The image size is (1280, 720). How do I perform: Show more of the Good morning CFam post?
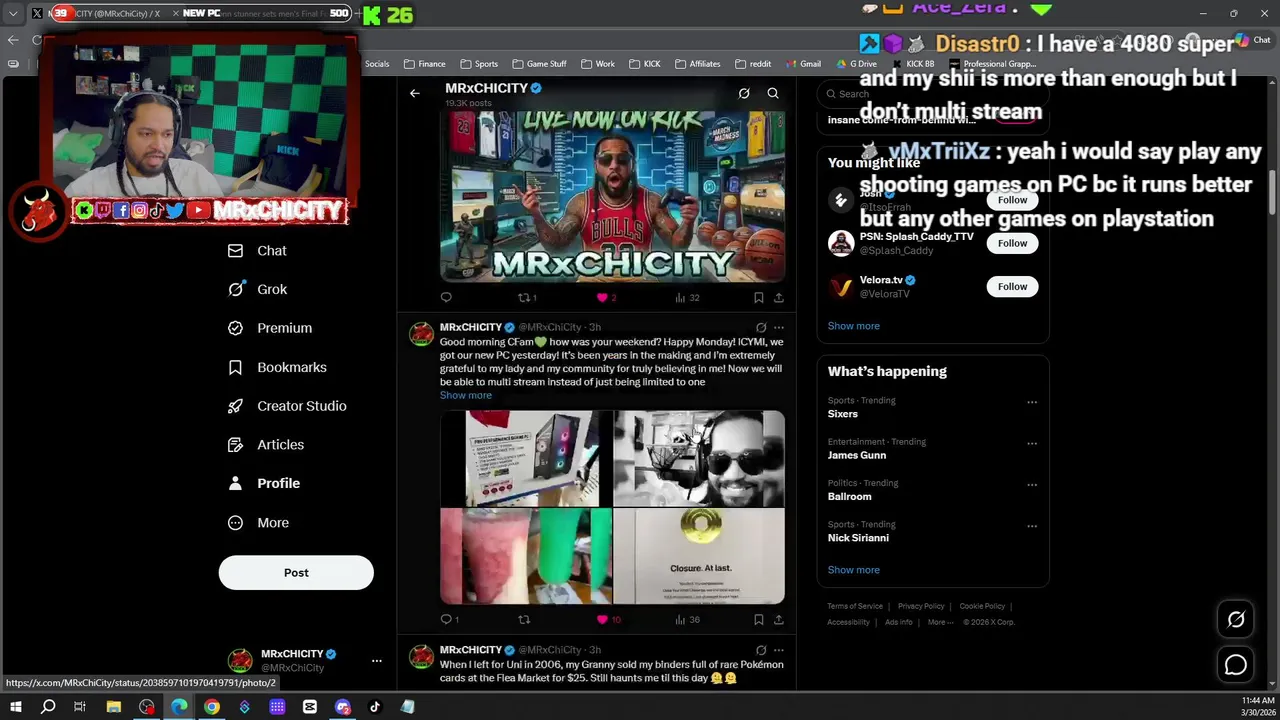click(466, 395)
